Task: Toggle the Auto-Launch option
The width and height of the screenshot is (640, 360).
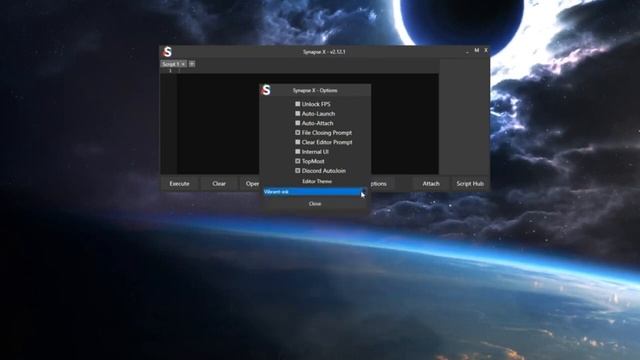Action: point(298,113)
